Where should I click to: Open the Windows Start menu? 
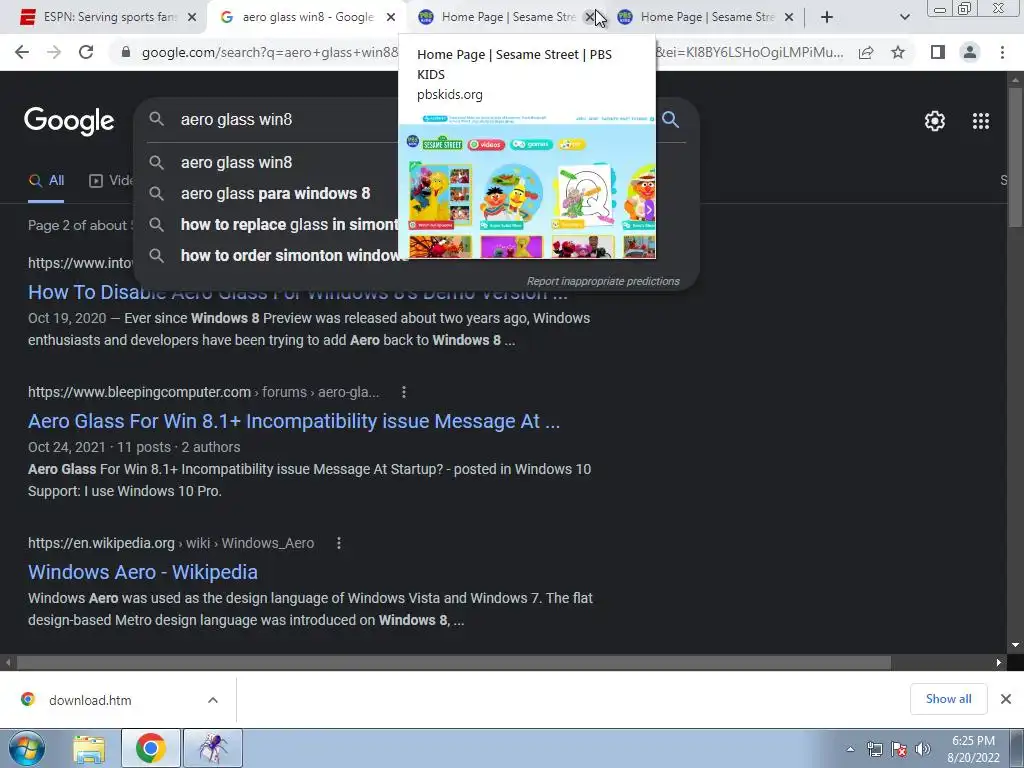coord(27,749)
